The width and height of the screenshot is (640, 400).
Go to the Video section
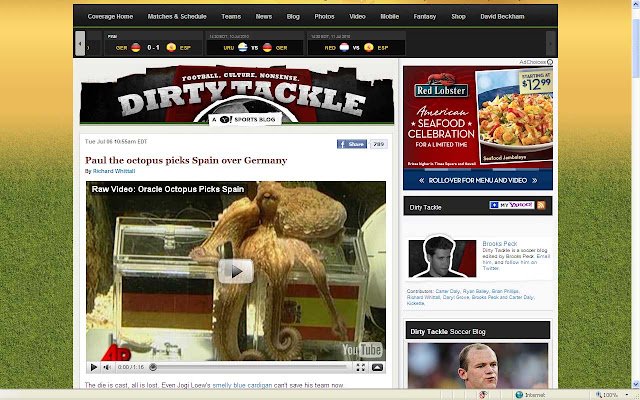tap(357, 16)
